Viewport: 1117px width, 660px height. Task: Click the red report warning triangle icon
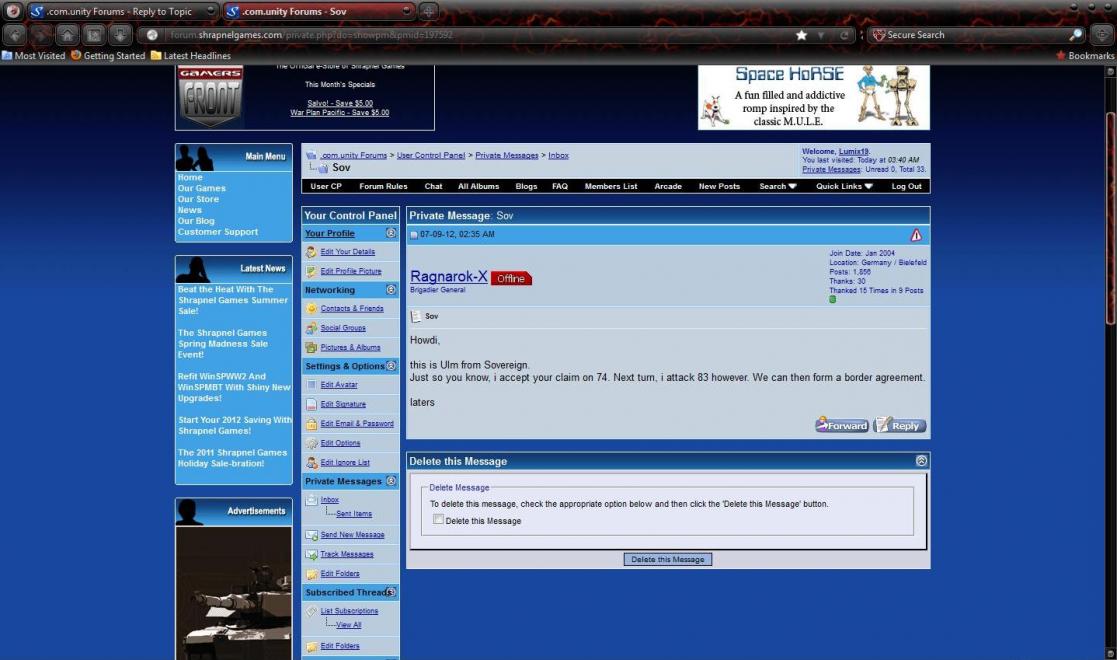[916, 235]
